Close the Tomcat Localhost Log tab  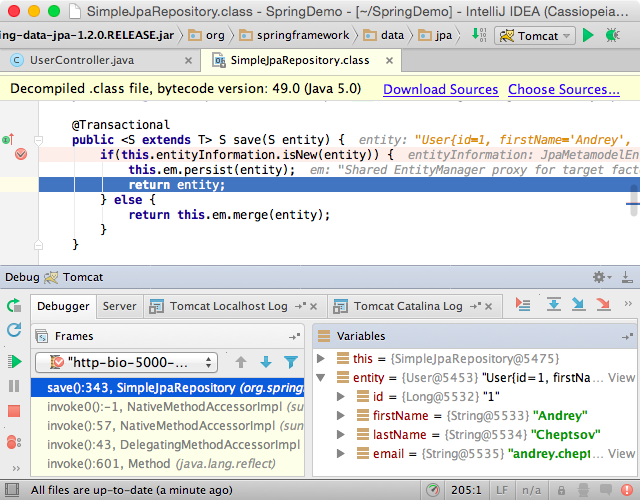313,307
